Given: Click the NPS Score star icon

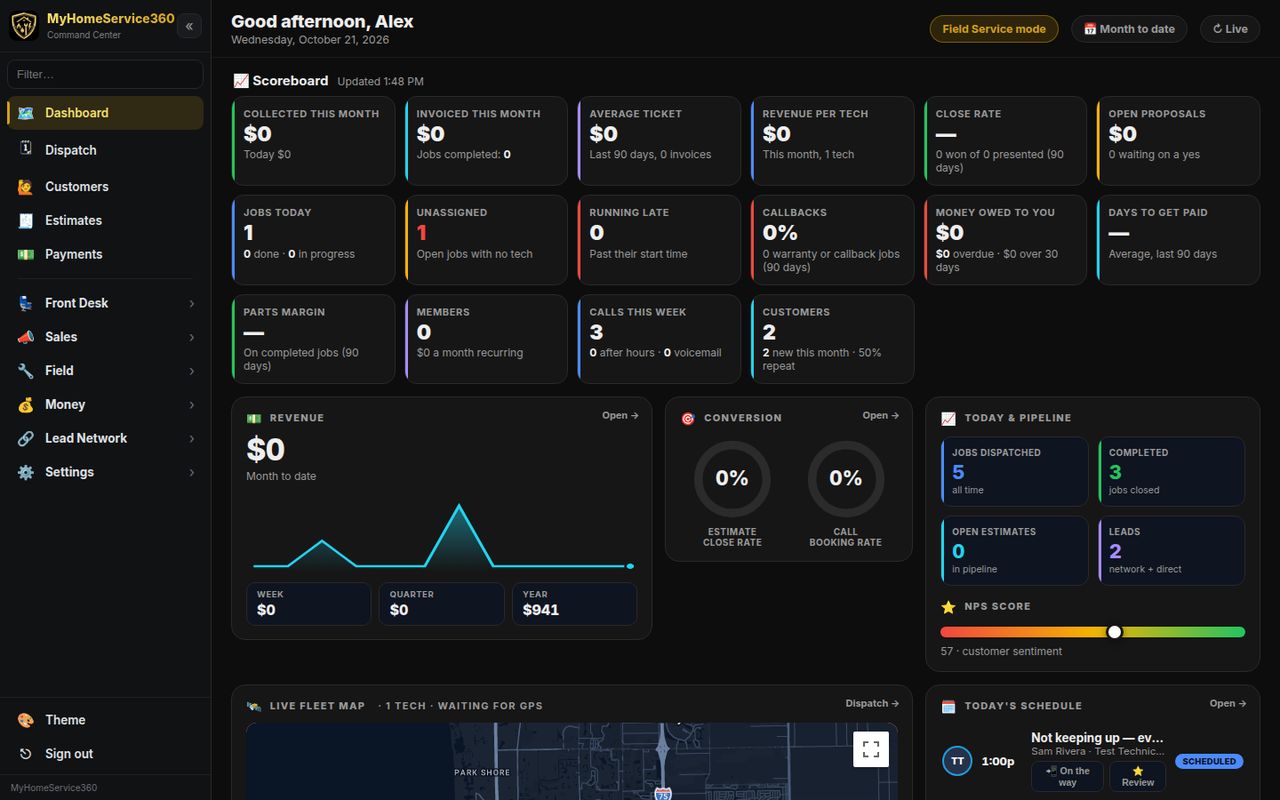Looking at the screenshot, I should coord(948,607).
